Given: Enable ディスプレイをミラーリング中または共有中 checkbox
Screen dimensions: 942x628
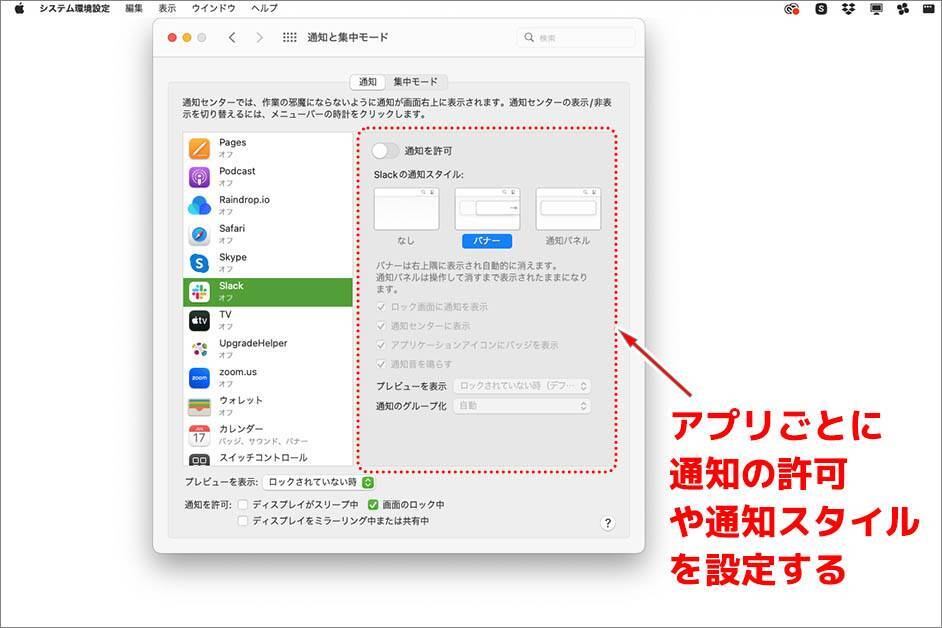Looking at the screenshot, I should tap(243, 521).
